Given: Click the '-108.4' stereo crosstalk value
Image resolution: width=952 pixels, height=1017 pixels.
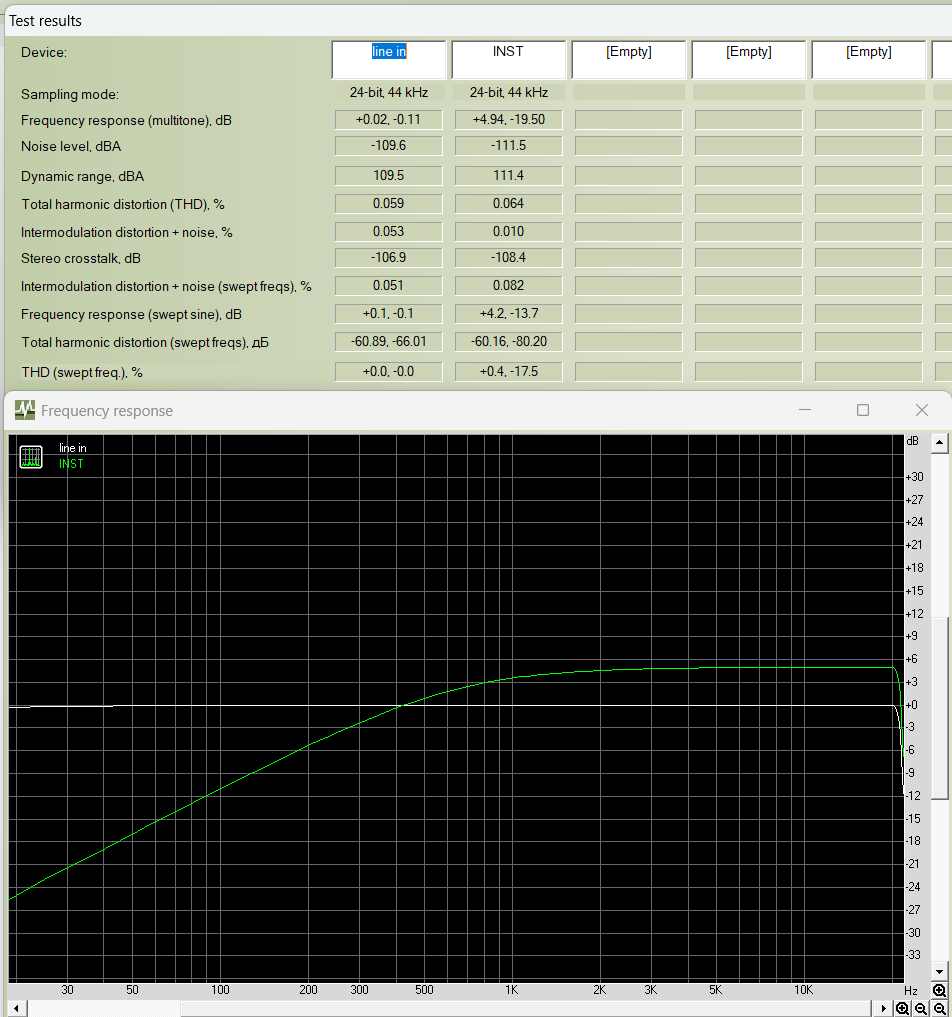Looking at the screenshot, I should click(x=508, y=257).
